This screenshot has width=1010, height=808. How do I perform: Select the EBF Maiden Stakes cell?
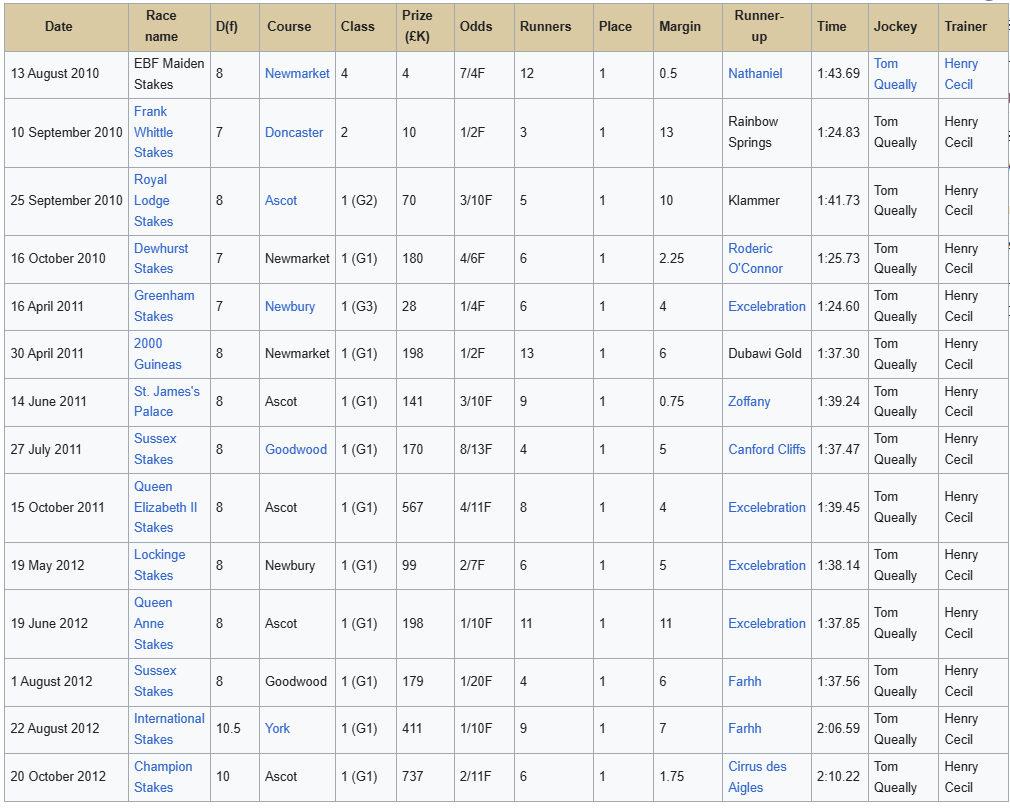(x=169, y=74)
